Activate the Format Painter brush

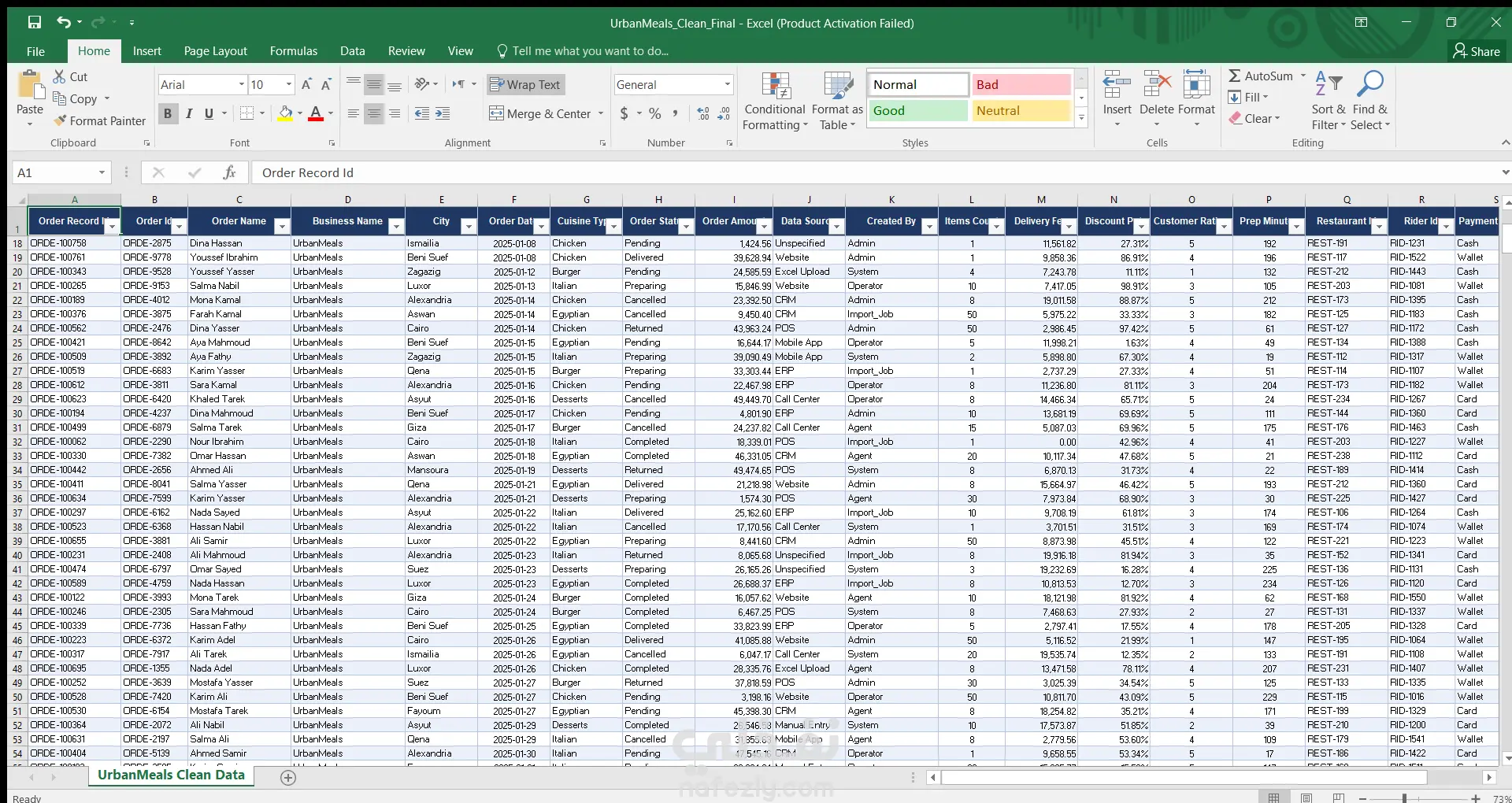tap(100, 120)
